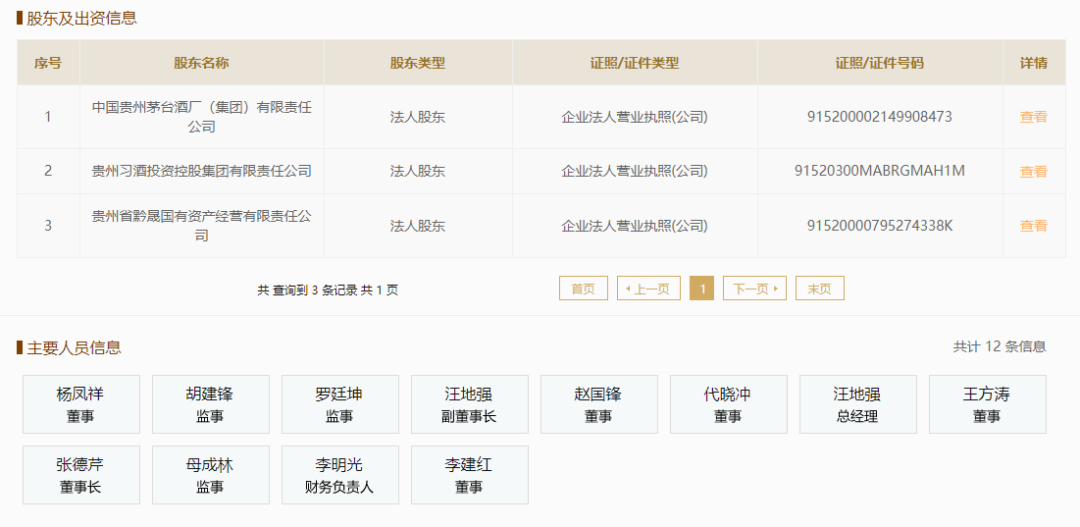
Task: Open 罗廷坤 监事 personnel card
Action: coord(340,404)
